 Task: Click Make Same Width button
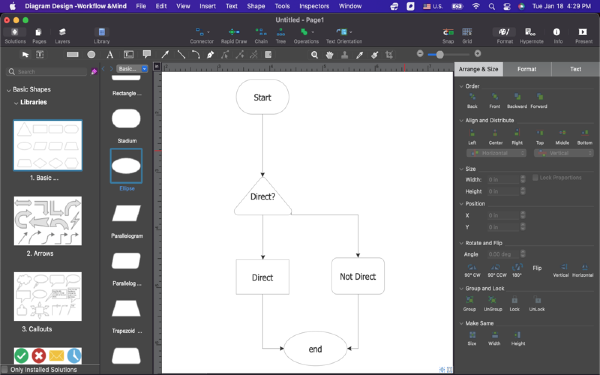tap(494, 338)
